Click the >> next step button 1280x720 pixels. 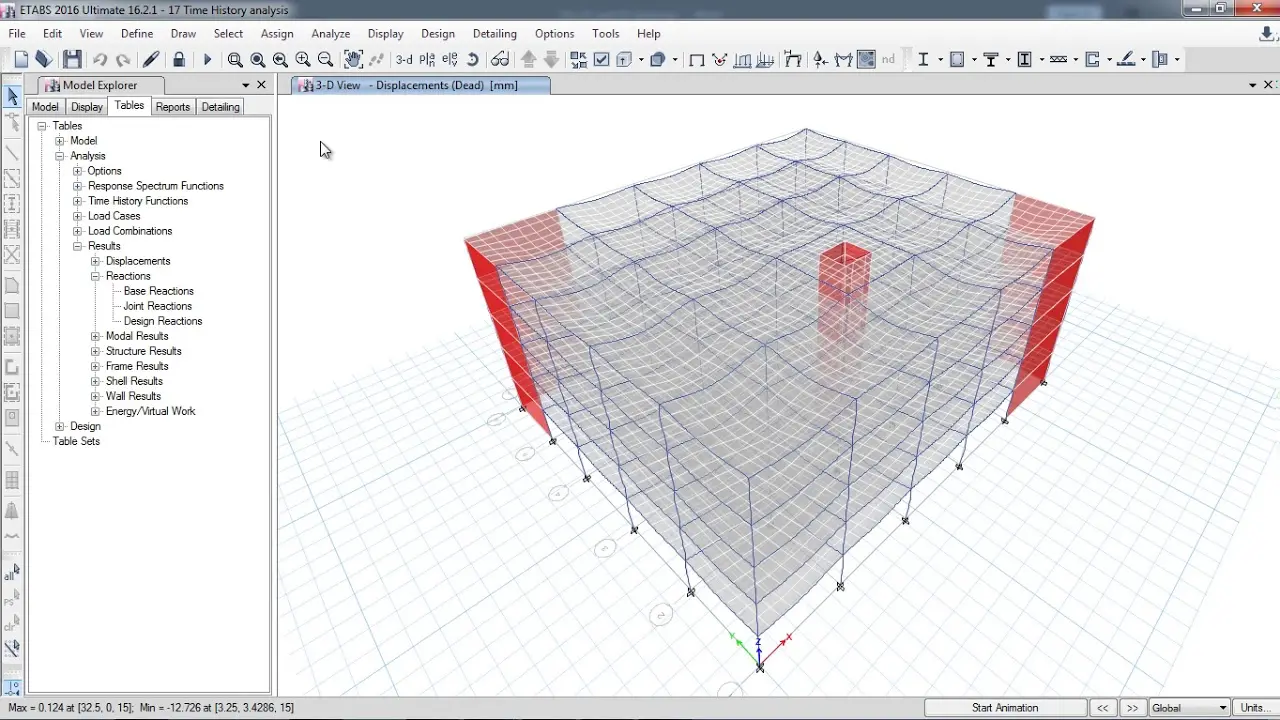tap(1132, 708)
